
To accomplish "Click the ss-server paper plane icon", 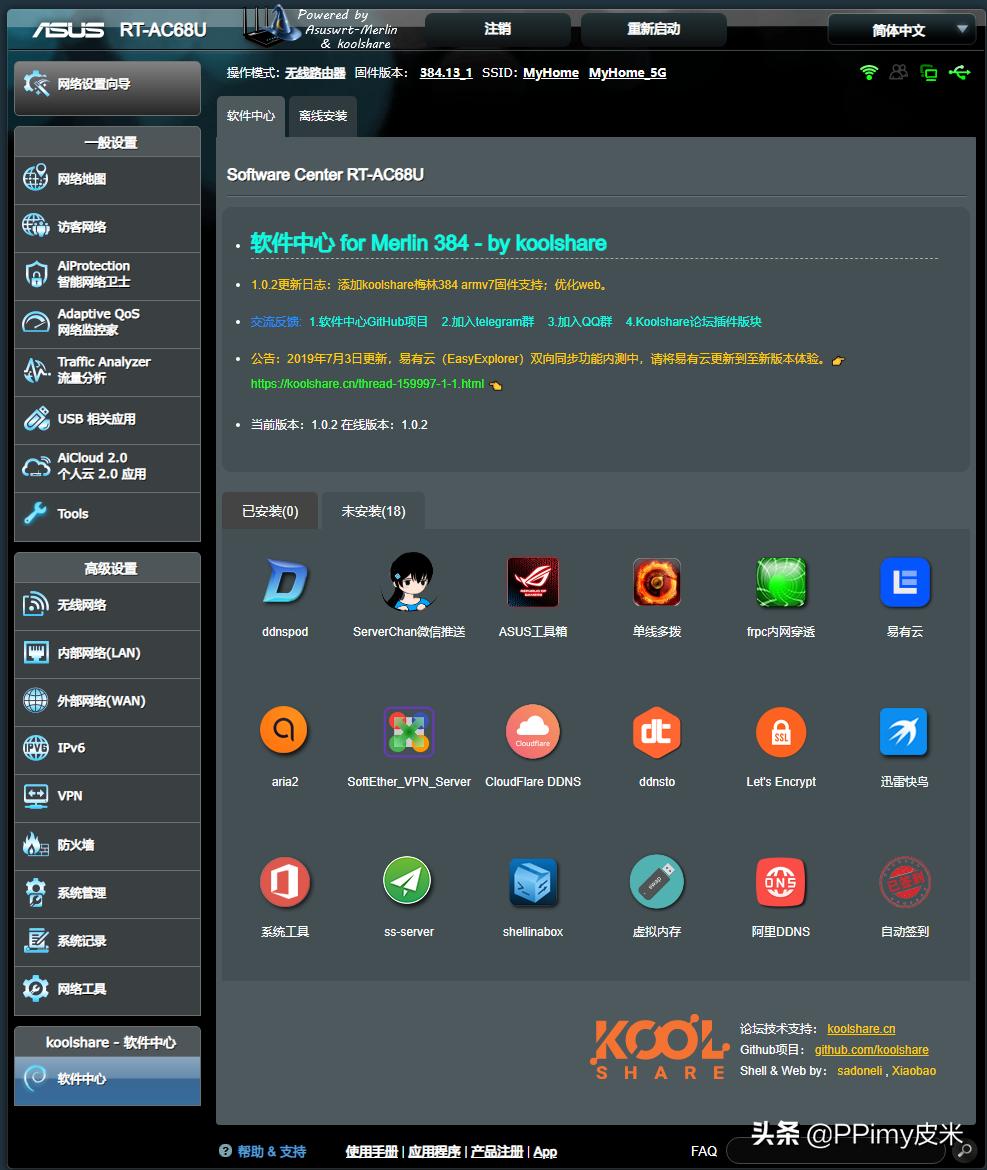I will tap(408, 882).
